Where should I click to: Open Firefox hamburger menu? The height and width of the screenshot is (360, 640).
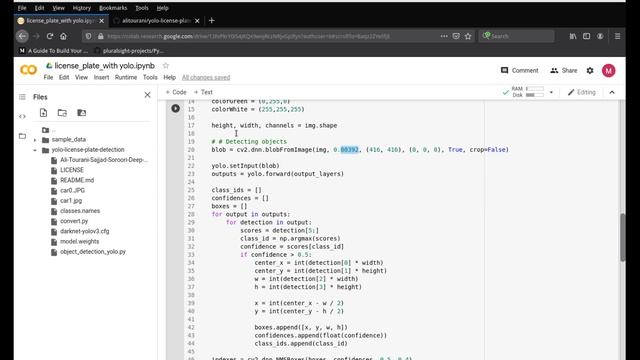point(617,36)
